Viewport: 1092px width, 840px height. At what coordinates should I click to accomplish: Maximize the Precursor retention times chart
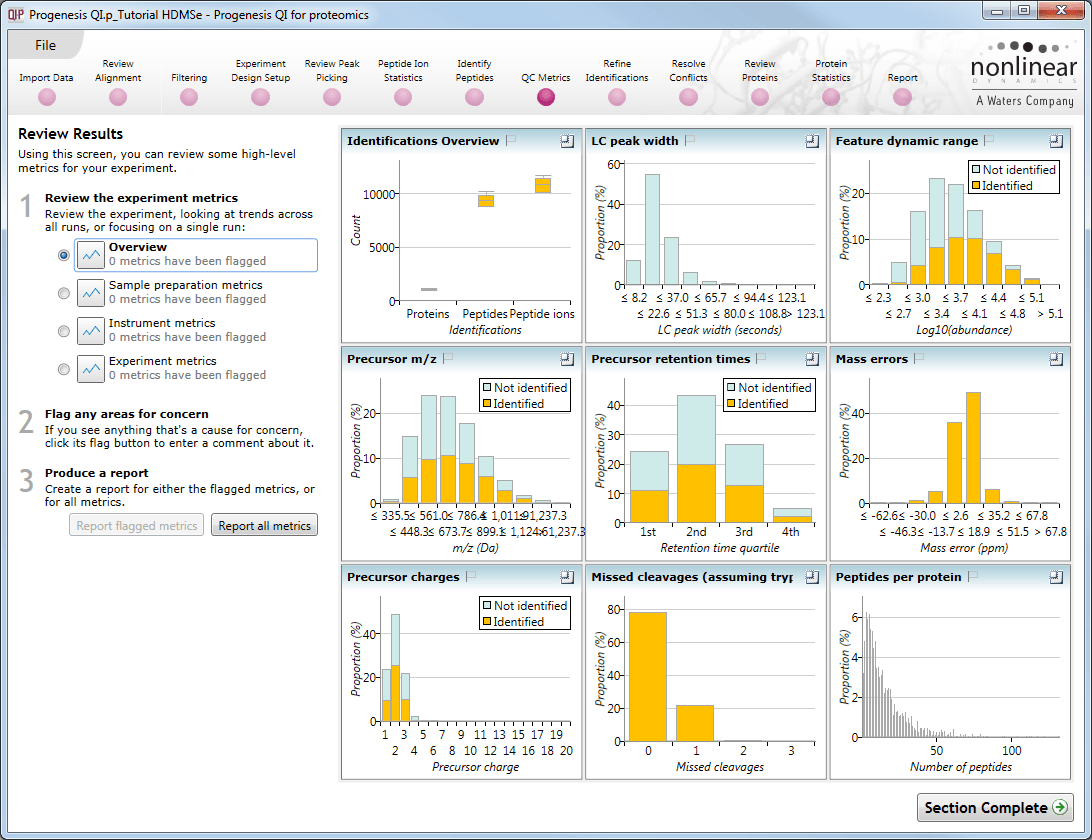pyautogui.click(x=812, y=359)
